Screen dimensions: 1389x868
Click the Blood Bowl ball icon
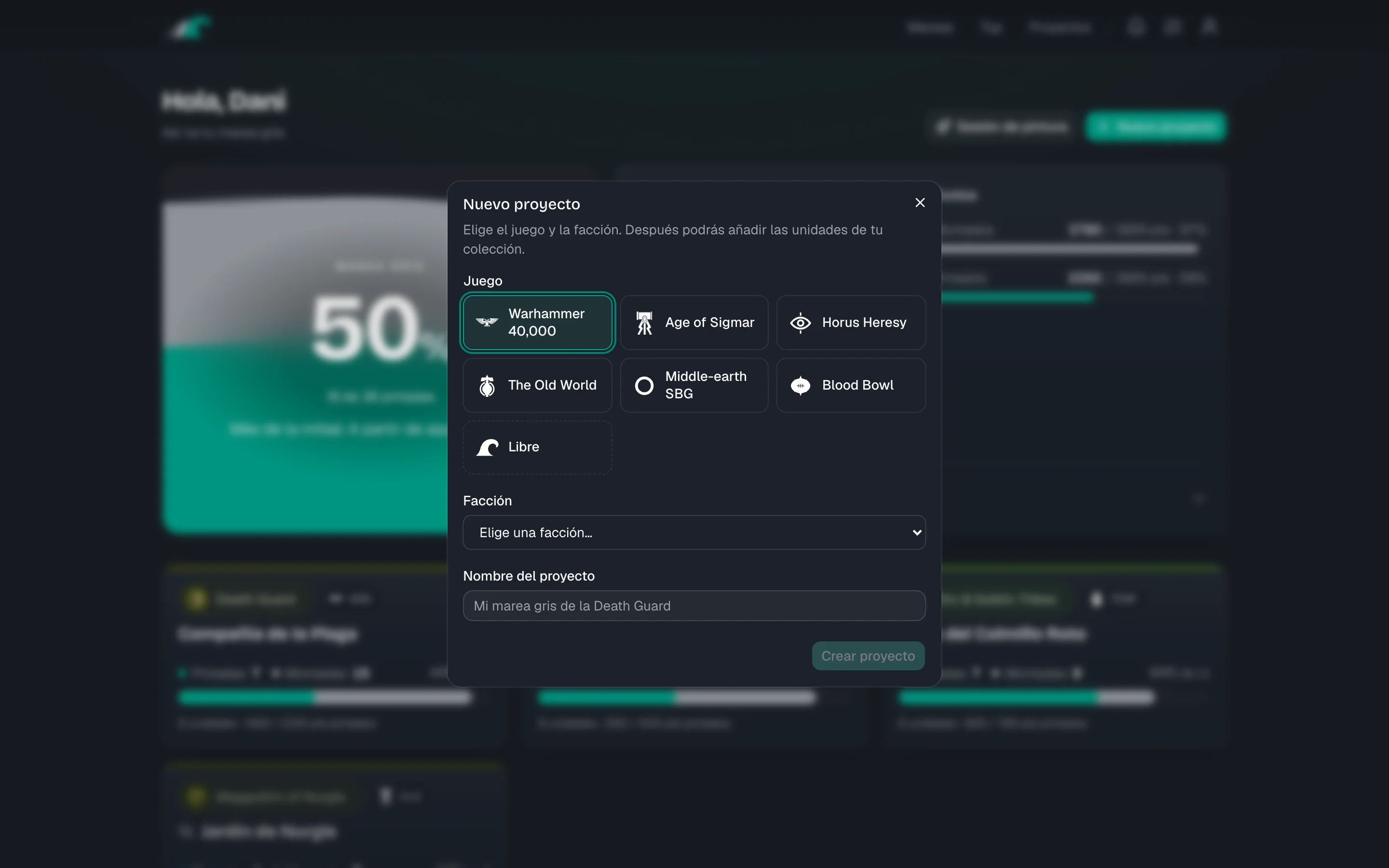(801, 386)
